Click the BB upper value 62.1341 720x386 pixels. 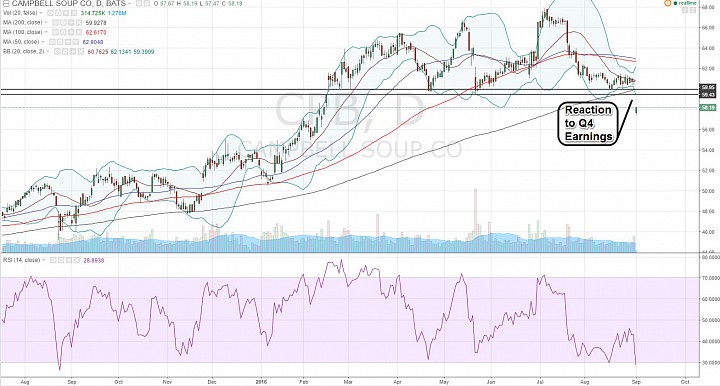coord(121,51)
